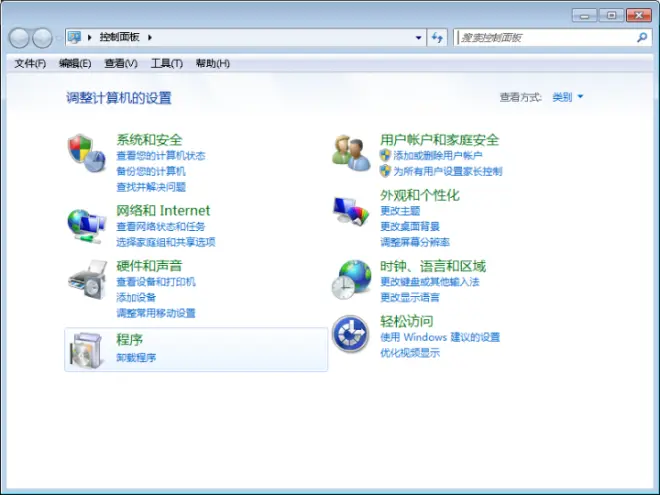Go forward with the Forward arrow button
Image resolution: width=660 pixels, height=495 pixels.
43,38
